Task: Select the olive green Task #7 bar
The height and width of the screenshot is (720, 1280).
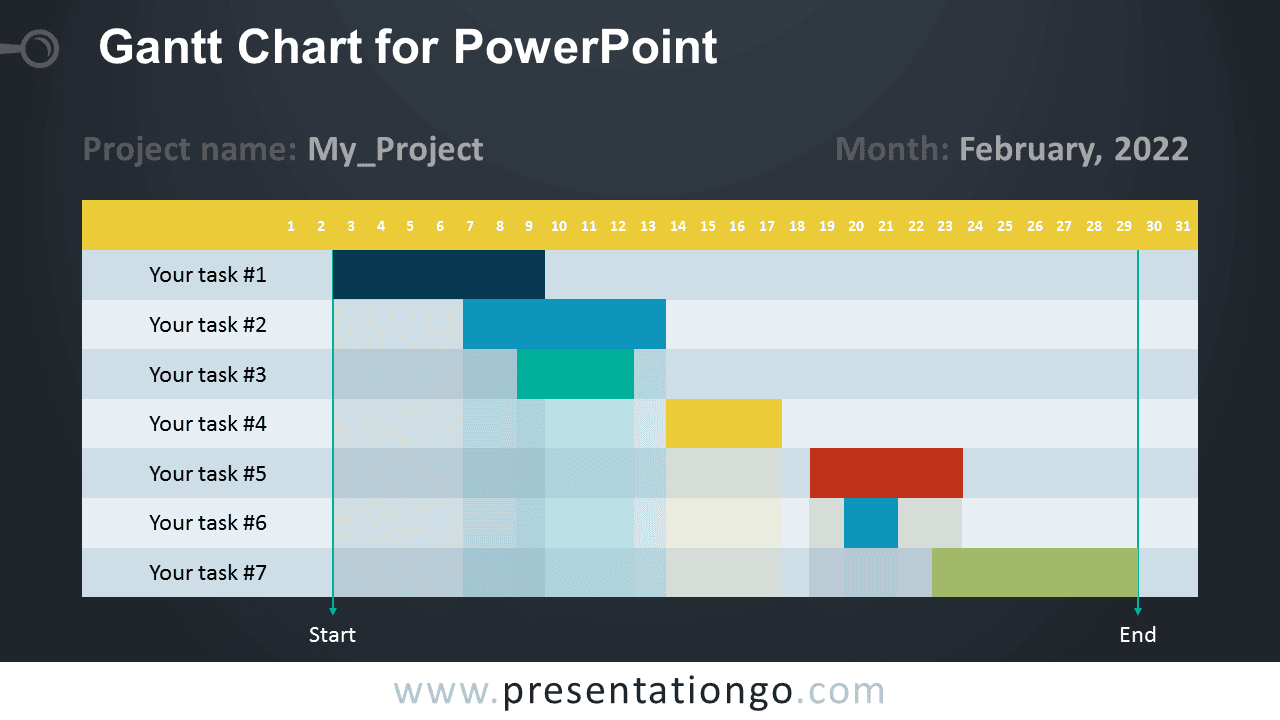Action: 1035,573
